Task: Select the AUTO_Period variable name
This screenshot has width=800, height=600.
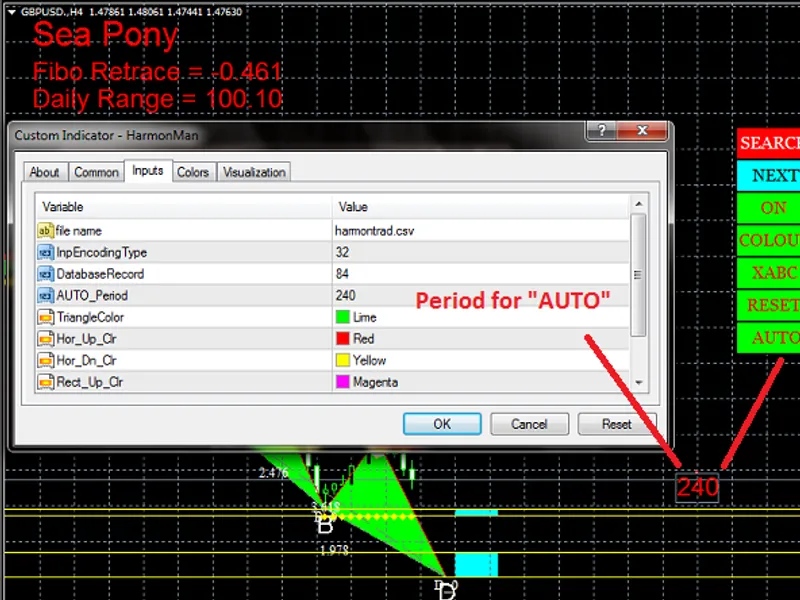Action: [x=92, y=295]
